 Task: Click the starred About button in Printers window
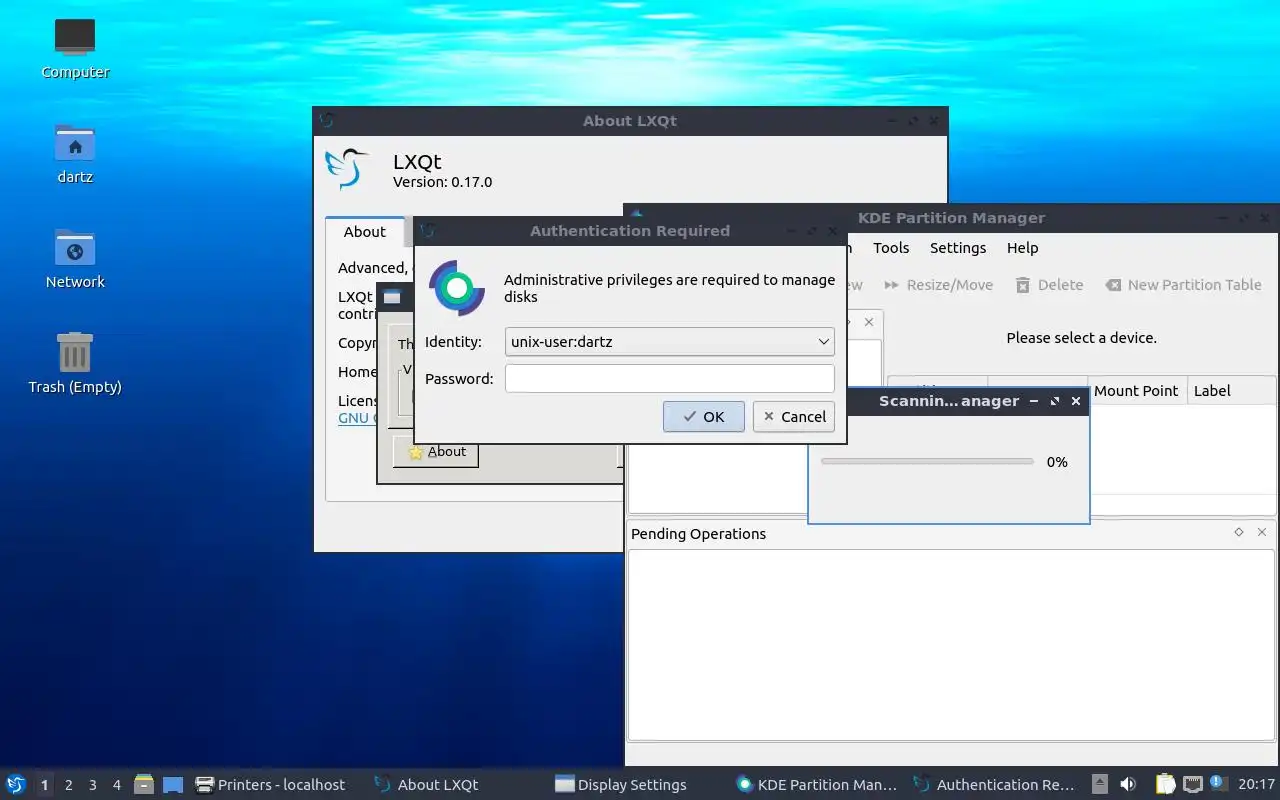[437, 451]
